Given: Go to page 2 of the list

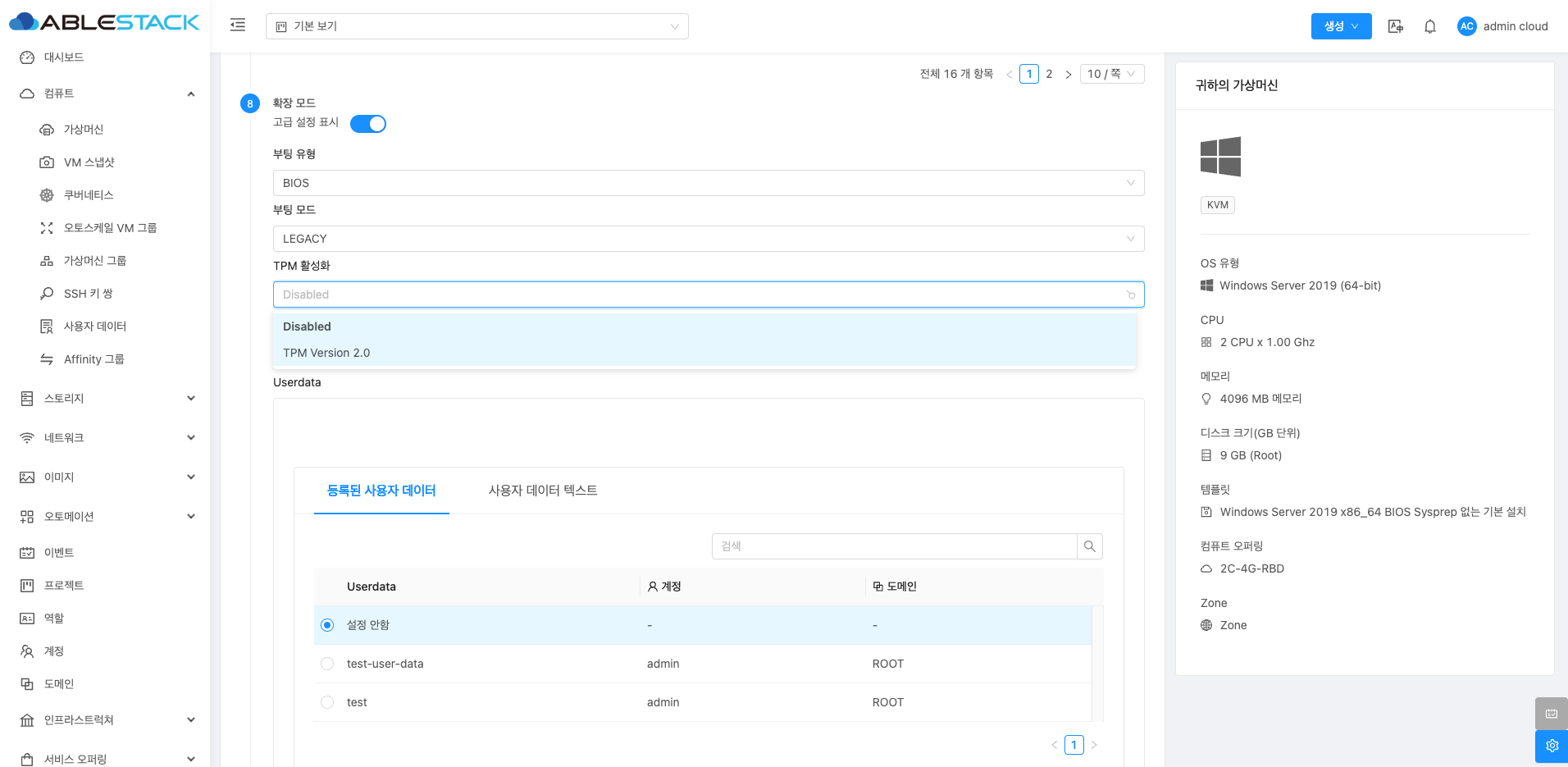Looking at the screenshot, I should (x=1049, y=74).
